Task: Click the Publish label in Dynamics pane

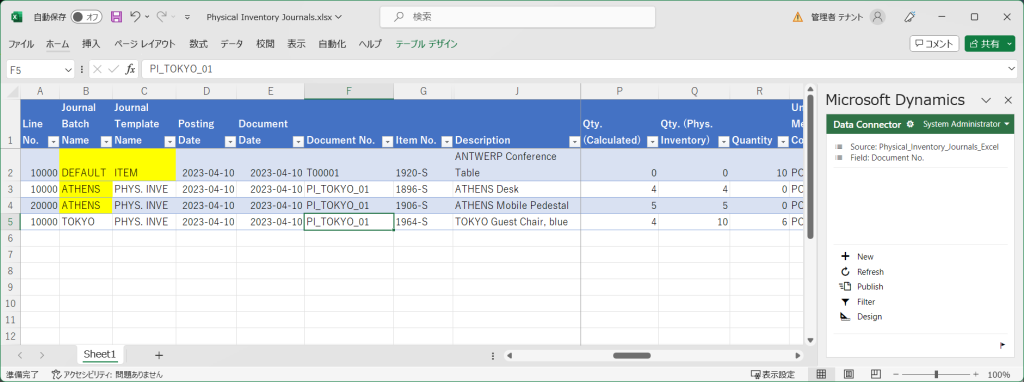Action: tap(870, 287)
